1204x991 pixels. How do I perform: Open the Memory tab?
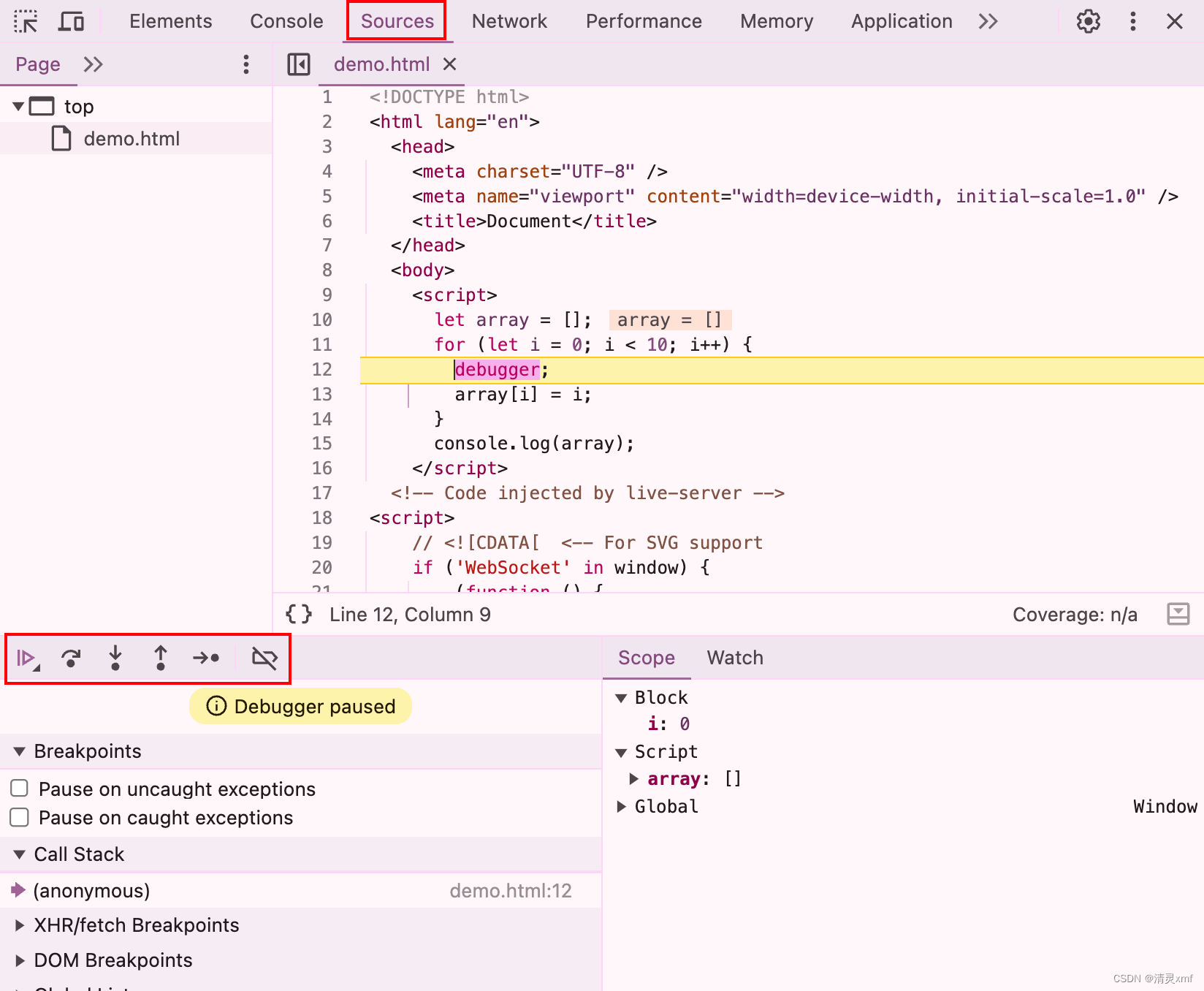(x=777, y=21)
